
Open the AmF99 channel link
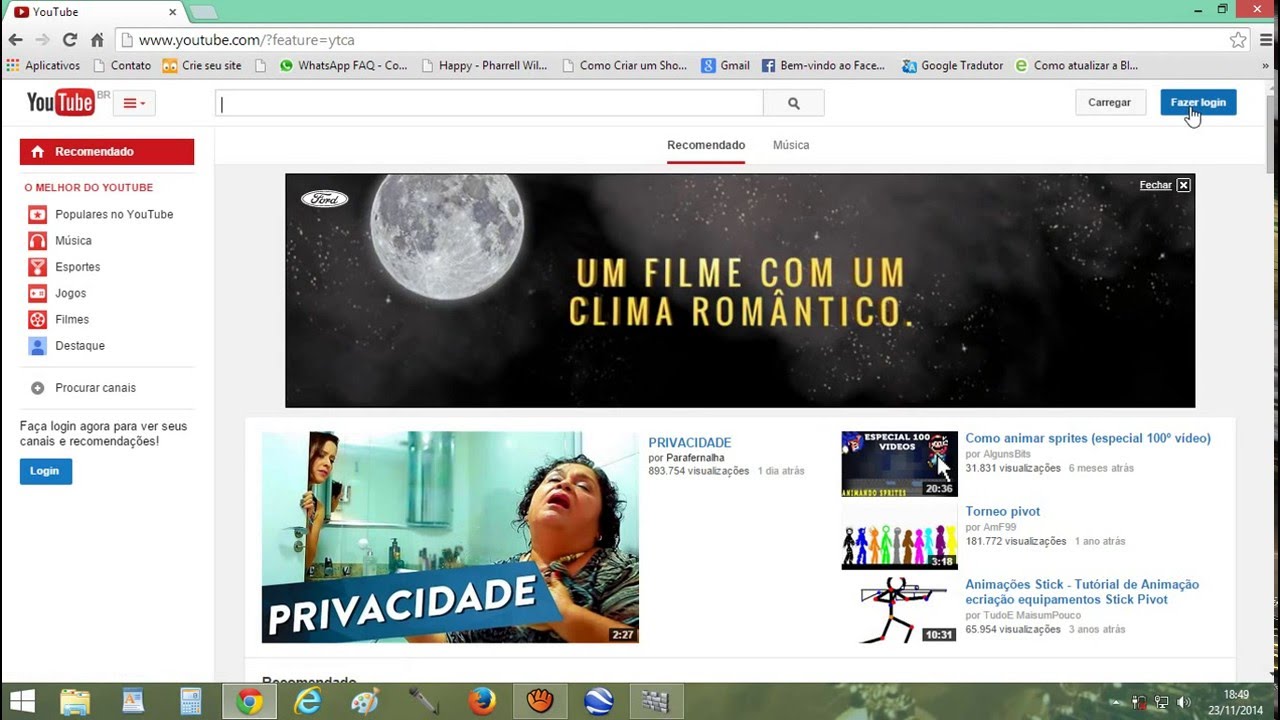[x=1000, y=527]
